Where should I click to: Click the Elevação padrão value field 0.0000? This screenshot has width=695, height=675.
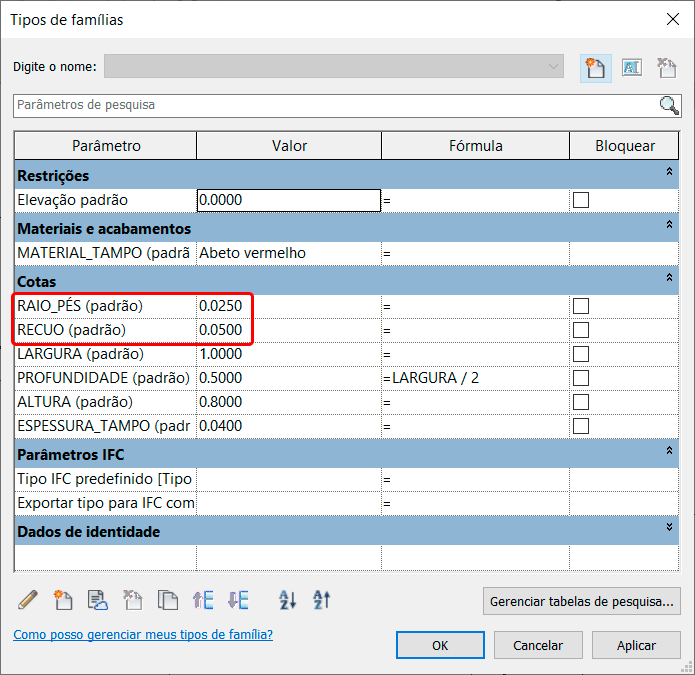[x=289, y=200]
